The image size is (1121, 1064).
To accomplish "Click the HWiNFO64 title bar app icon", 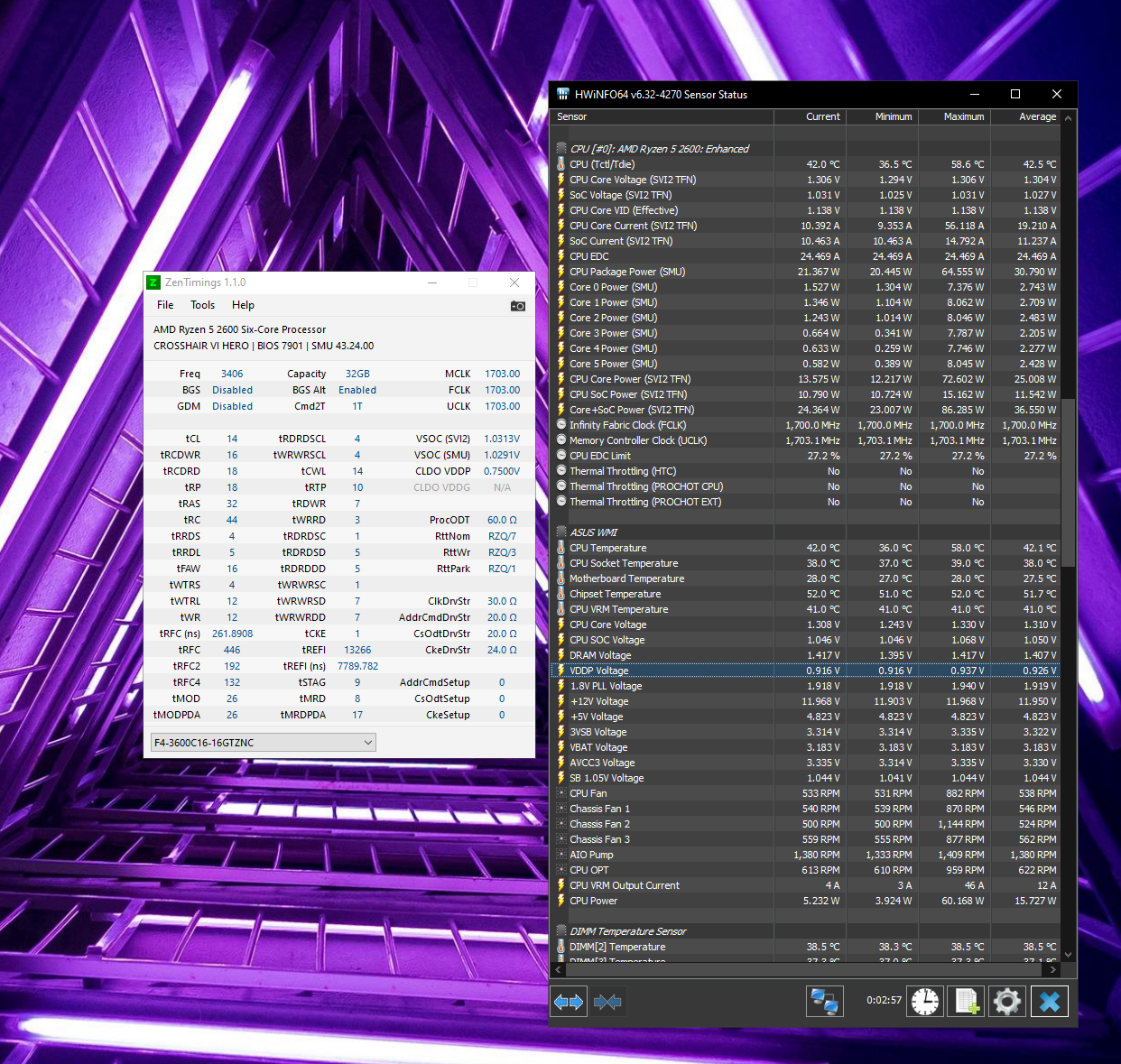I will (x=563, y=94).
